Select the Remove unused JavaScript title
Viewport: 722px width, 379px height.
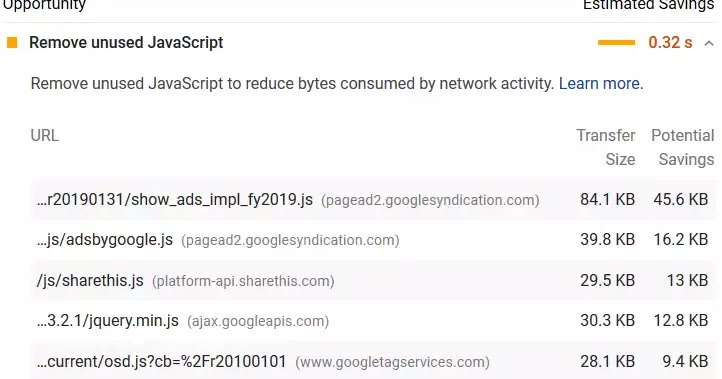tap(126, 43)
